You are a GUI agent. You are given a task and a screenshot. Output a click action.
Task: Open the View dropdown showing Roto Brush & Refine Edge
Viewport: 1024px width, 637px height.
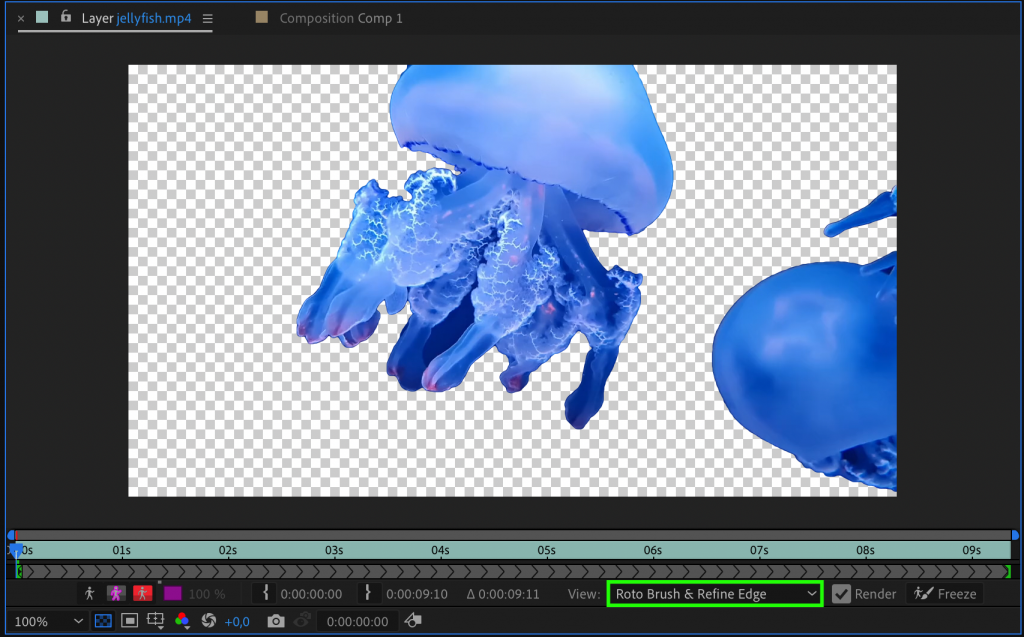[x=714, y=593]
